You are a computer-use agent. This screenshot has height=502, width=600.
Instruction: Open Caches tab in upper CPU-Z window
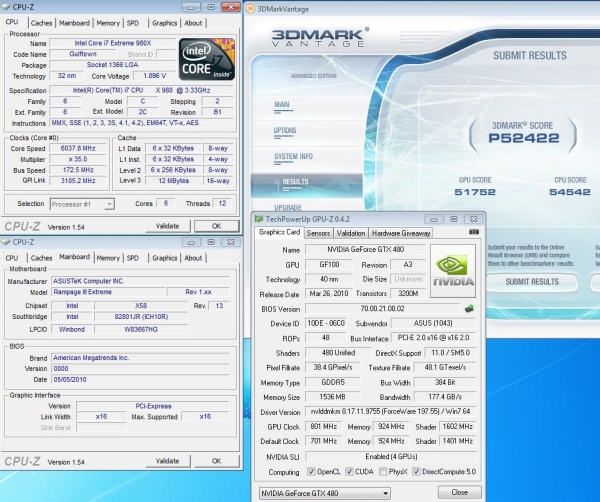(41, 23)
